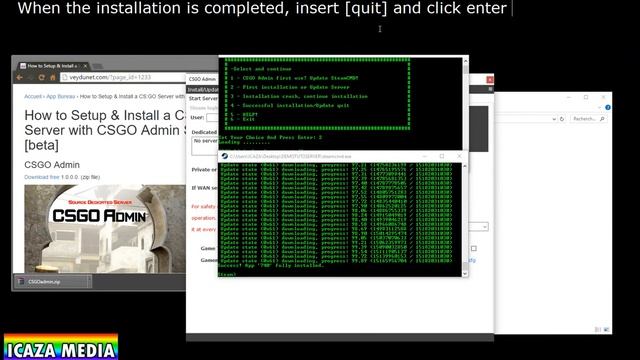Open Explorer address bar history dropdown

click(x=554, y=119)
